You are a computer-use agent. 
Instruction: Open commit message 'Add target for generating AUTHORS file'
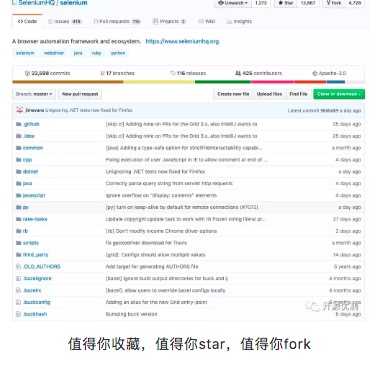pyautogui.click(x=152, y=267)
